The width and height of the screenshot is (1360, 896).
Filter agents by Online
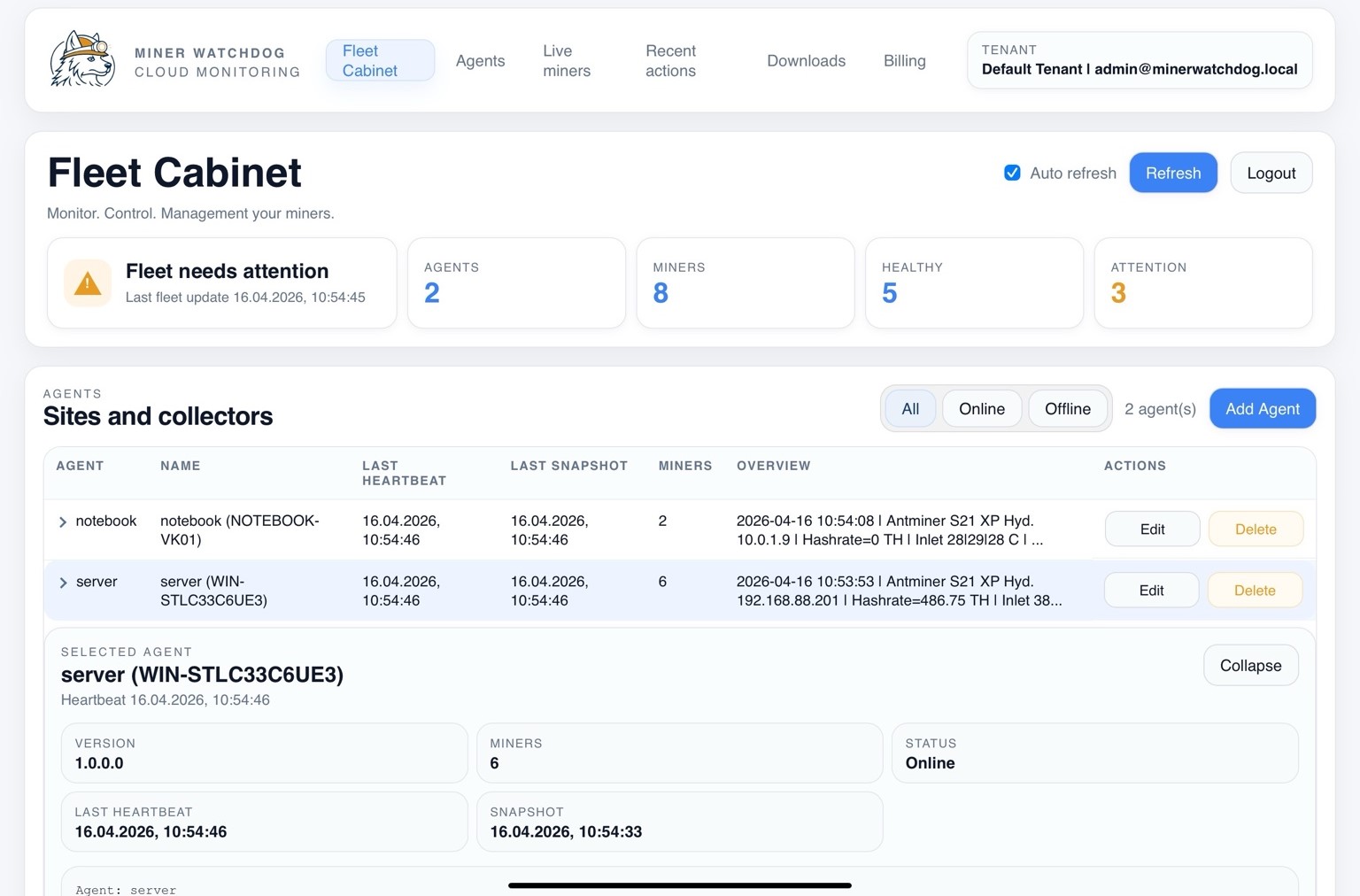[x=981, y=408]
